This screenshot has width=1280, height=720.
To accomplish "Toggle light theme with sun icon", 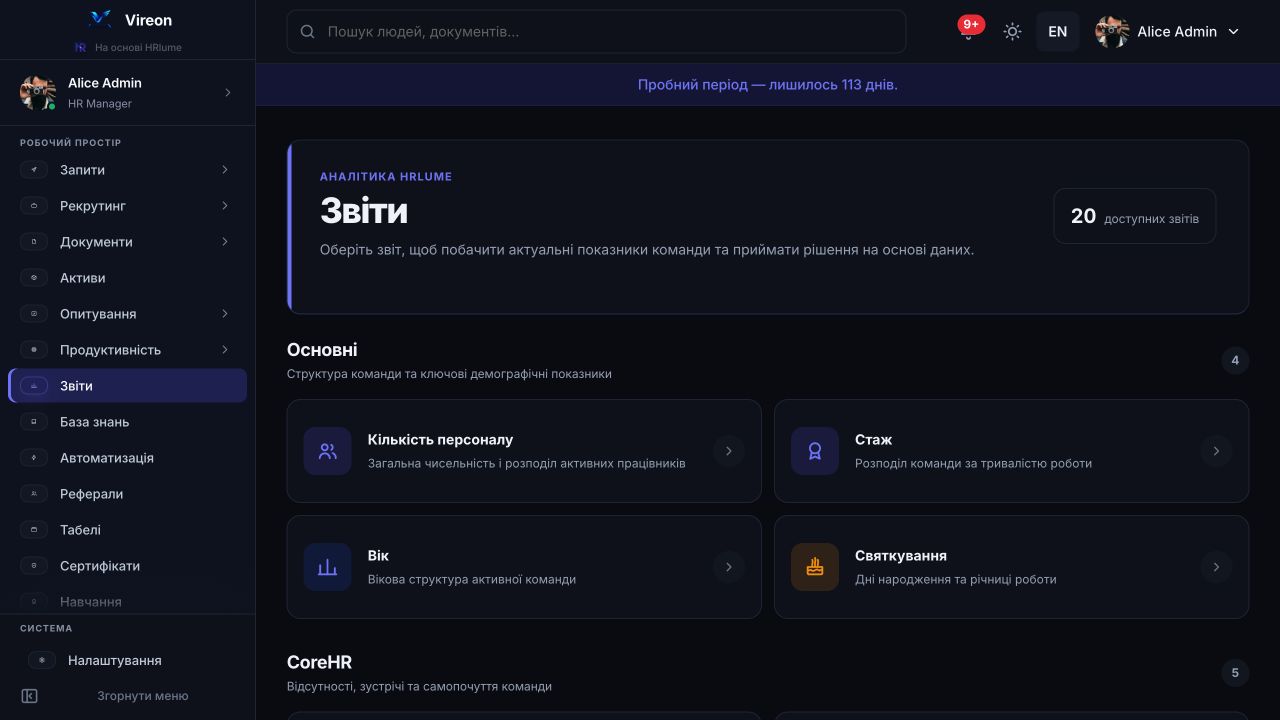I will (1012, 32).
